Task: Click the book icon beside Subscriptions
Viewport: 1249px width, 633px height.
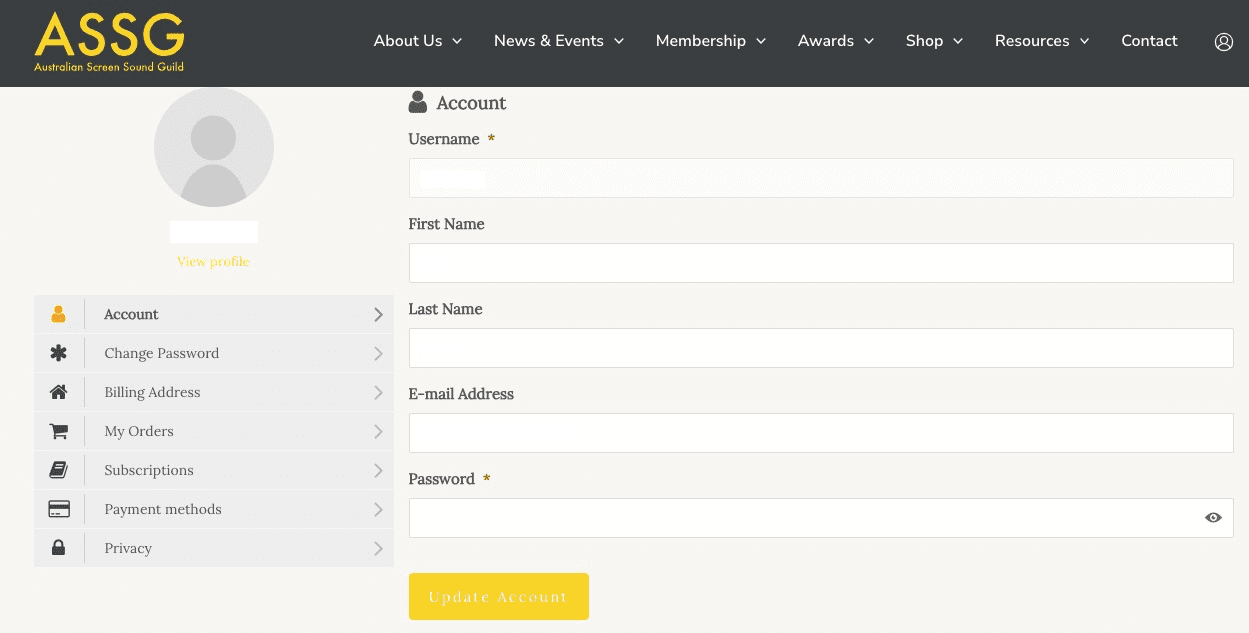Action: 58,470
